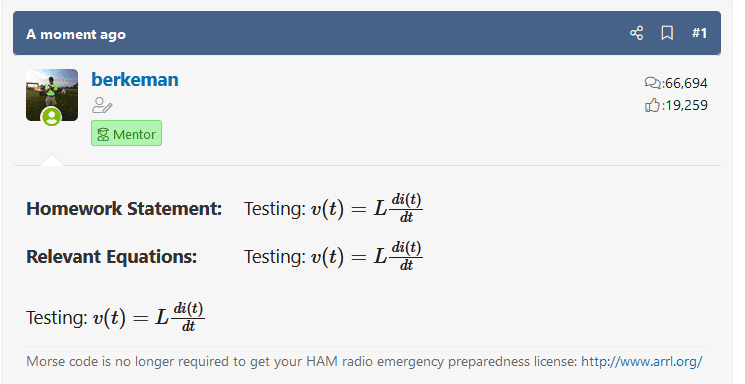The height and width of the screenshot is (384, 745).
Task: Click the green online status badge on avatar
Action: tap(51, 116)
